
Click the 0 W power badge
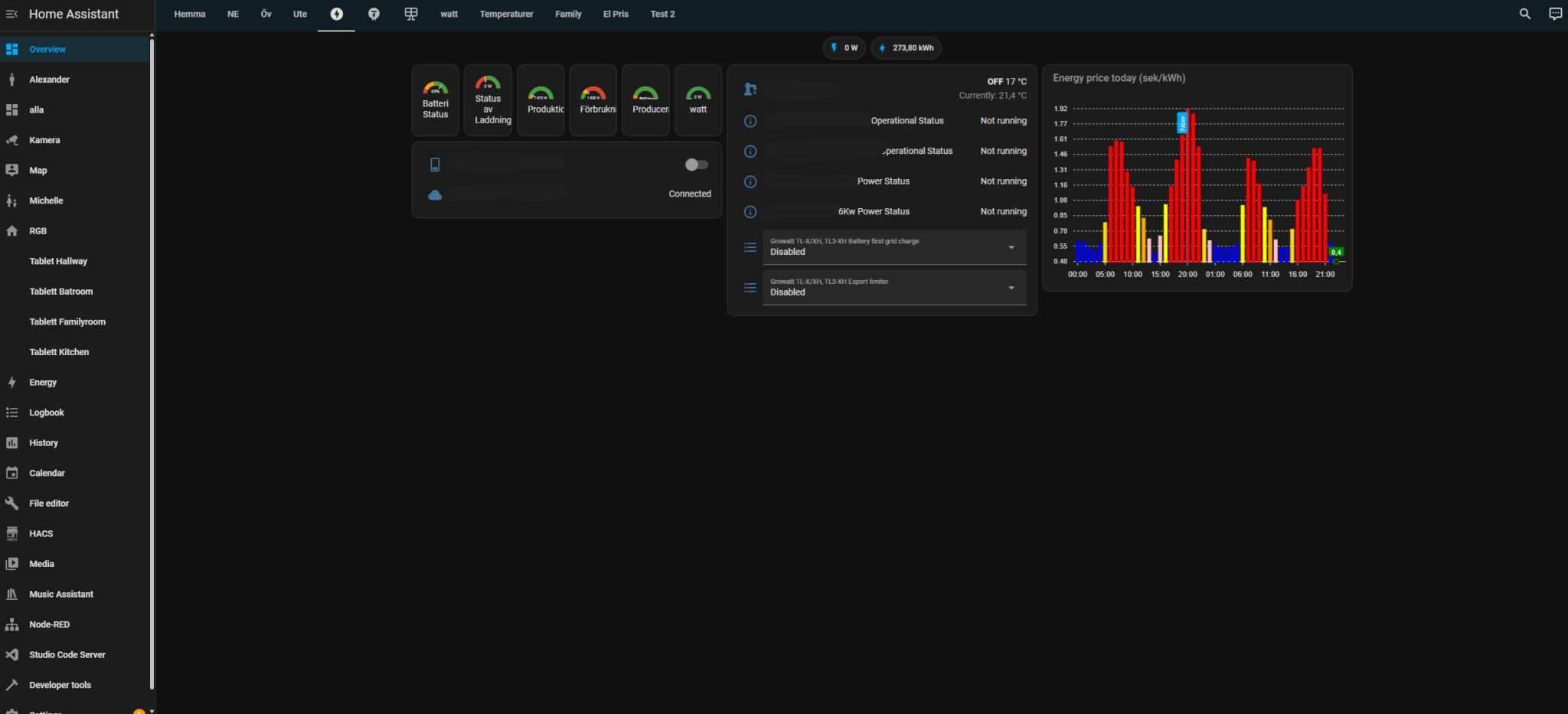844,48
